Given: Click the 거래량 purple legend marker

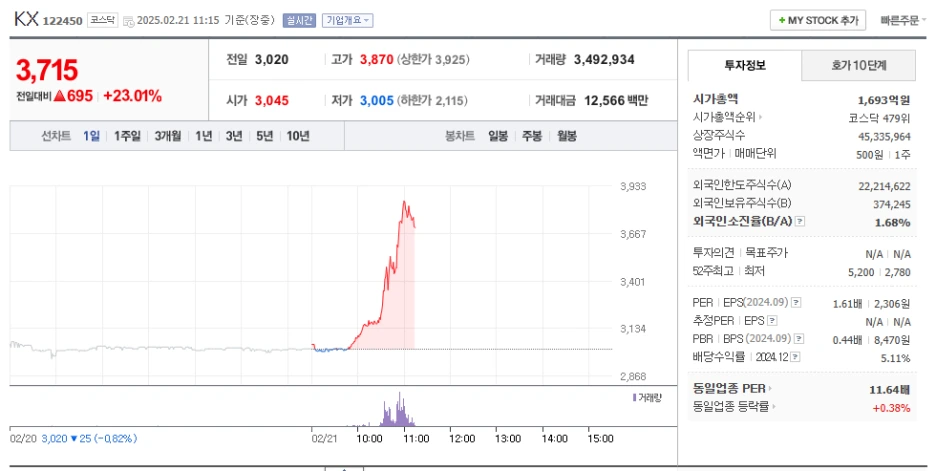Looking at the screenshot, I should 634,398.
